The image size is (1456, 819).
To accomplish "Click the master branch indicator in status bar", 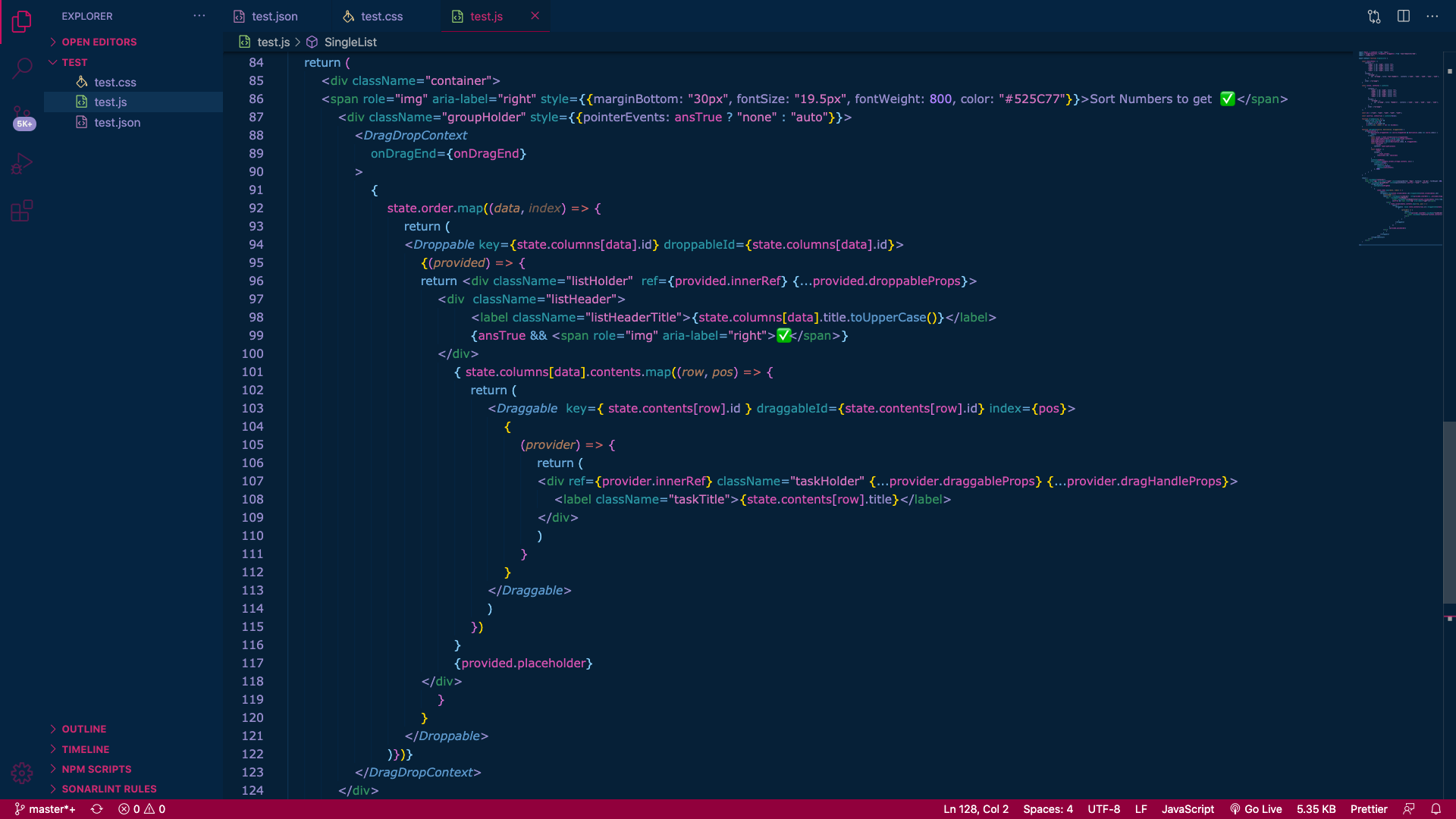I will tap(45, 809).
